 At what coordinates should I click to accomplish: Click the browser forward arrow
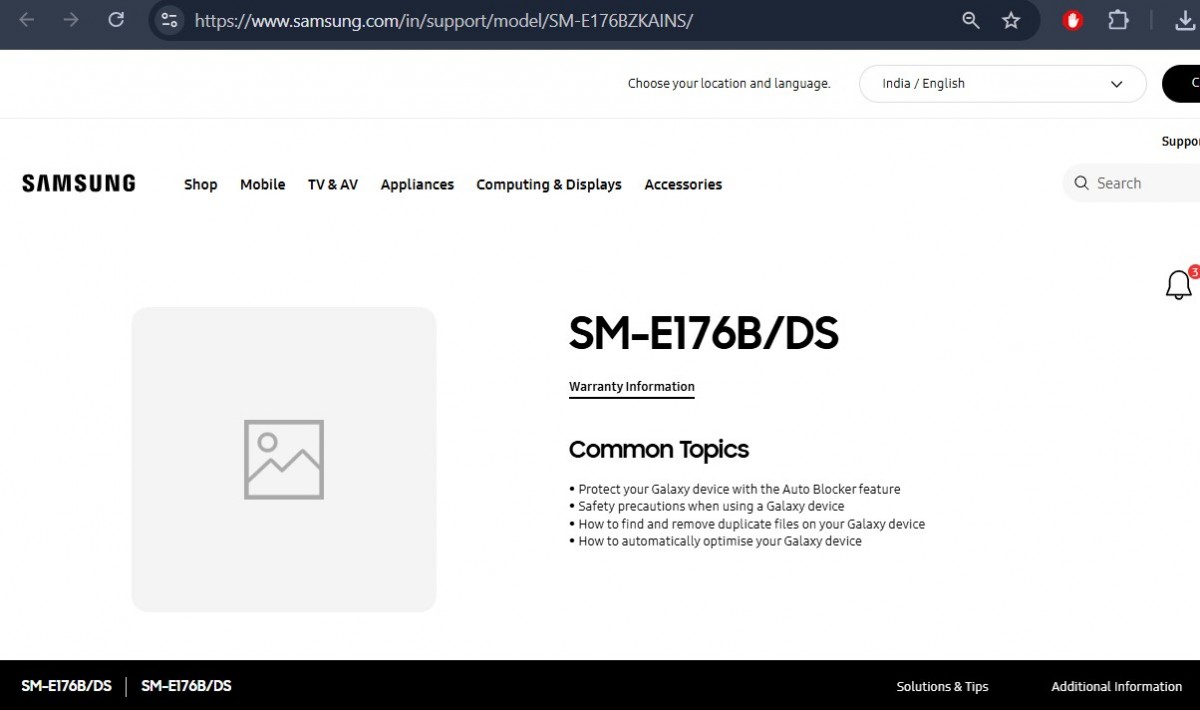[71, 20]
